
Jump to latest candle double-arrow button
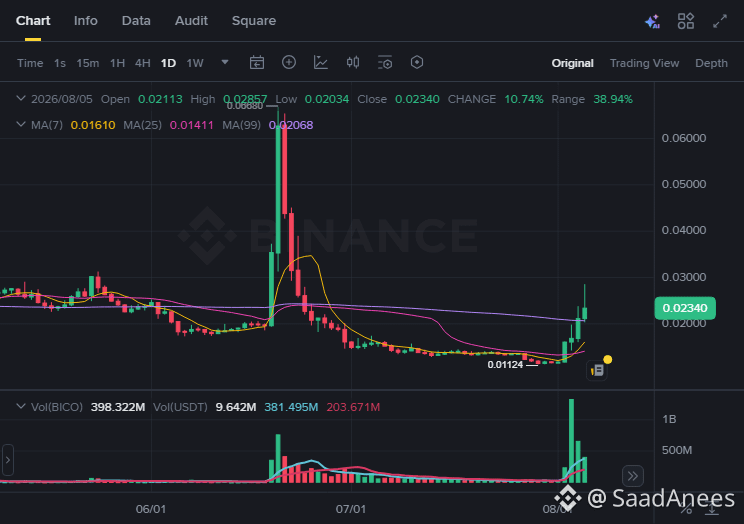632,476
